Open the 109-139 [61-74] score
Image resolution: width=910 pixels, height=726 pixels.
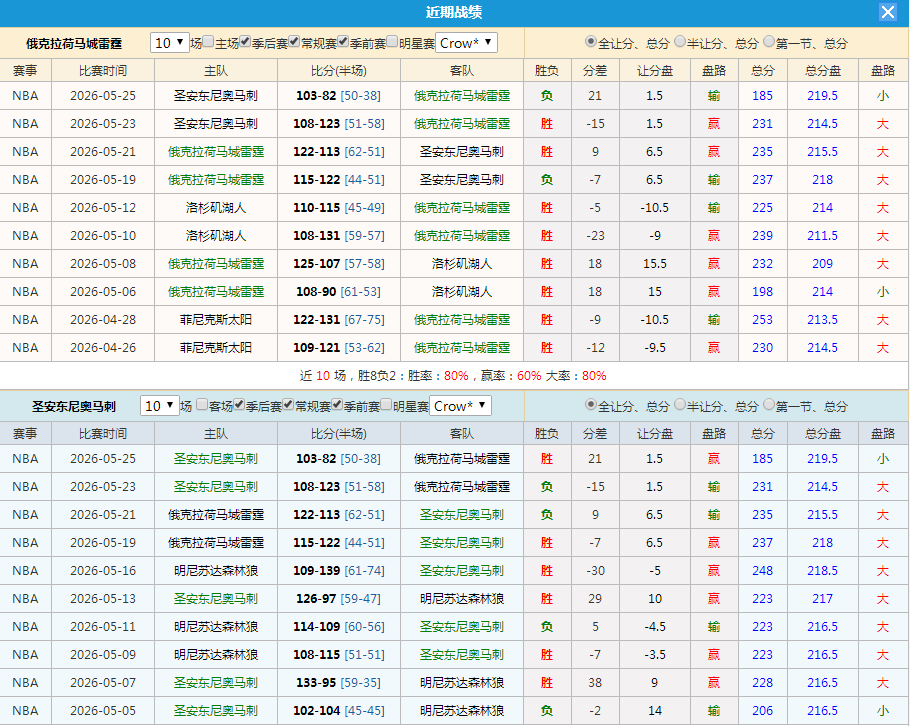click(339, 570)
